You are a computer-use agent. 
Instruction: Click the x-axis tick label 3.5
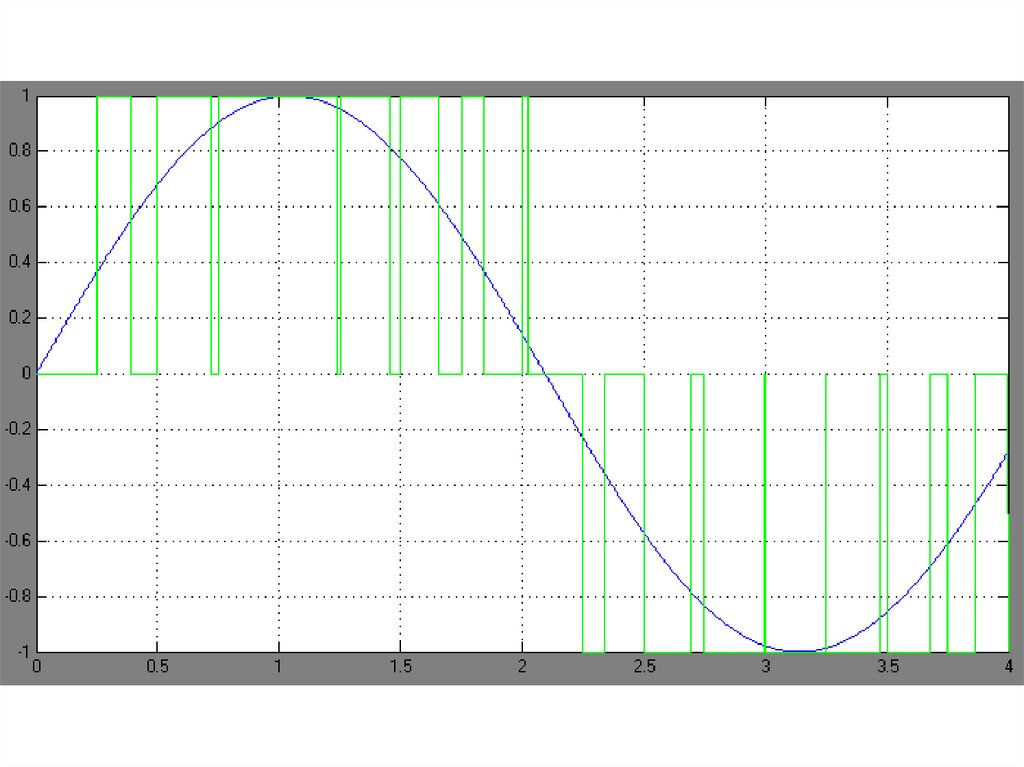[887, 665]
